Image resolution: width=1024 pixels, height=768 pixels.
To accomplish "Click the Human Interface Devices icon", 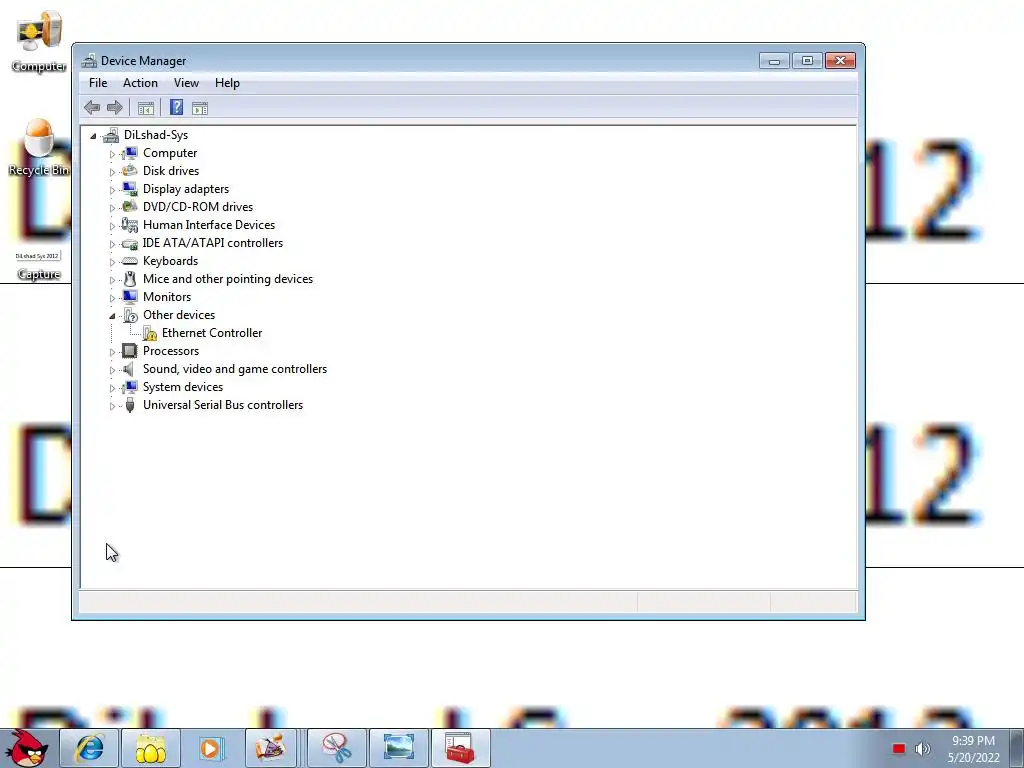I will click(x=130, y=225).
